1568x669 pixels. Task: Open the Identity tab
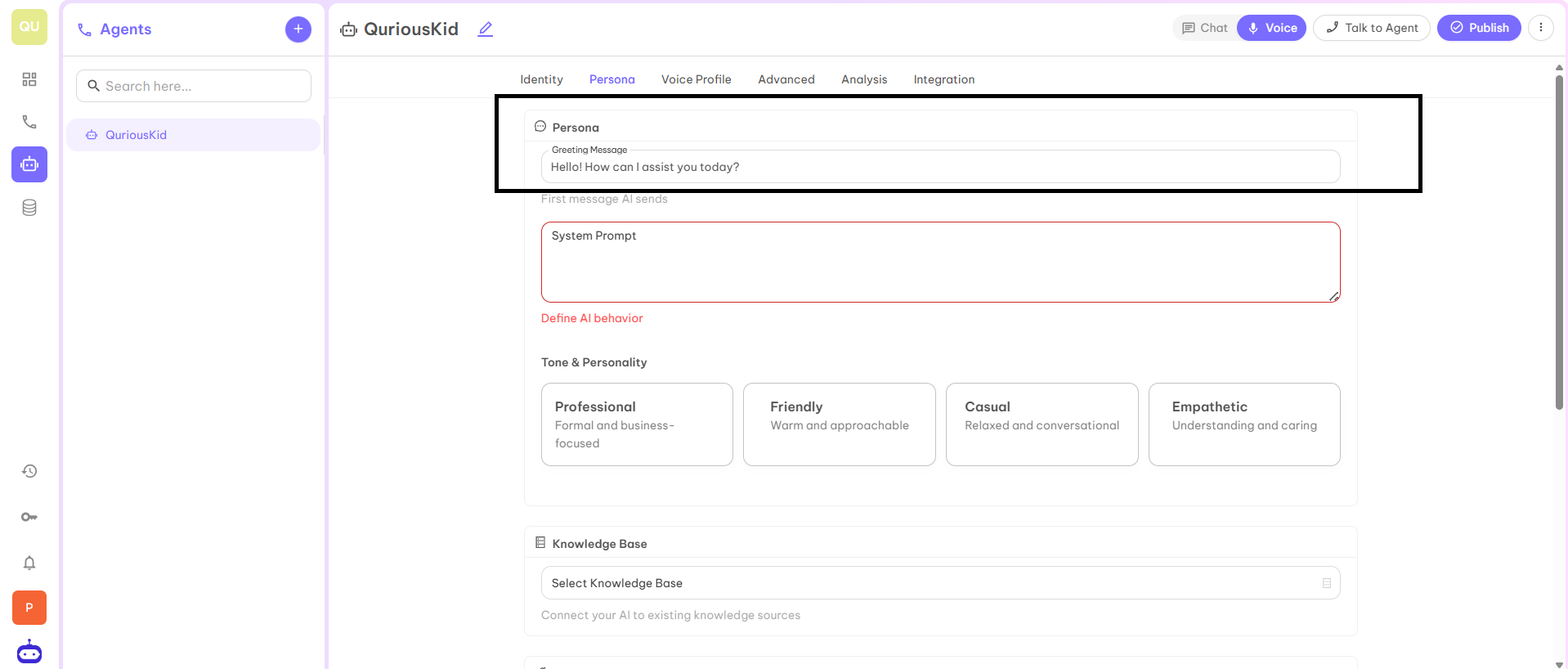coord(541,79)
